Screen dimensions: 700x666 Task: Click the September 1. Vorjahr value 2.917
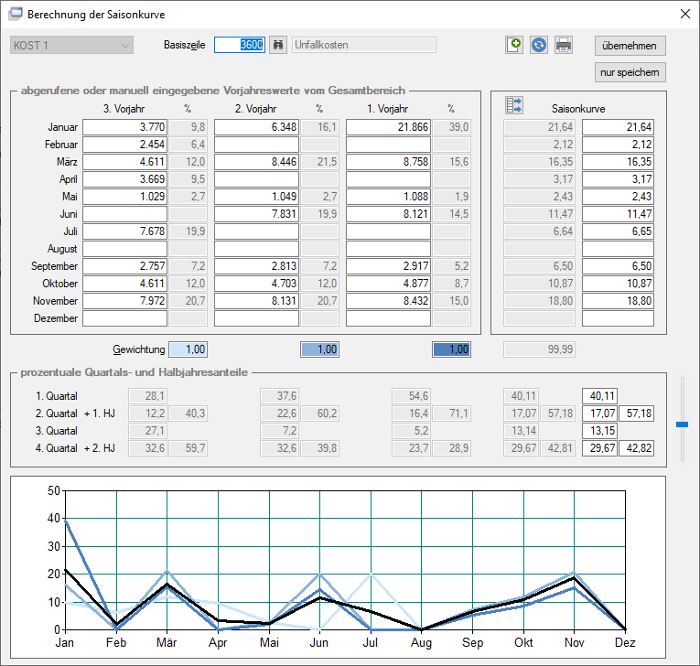point(388,266)
